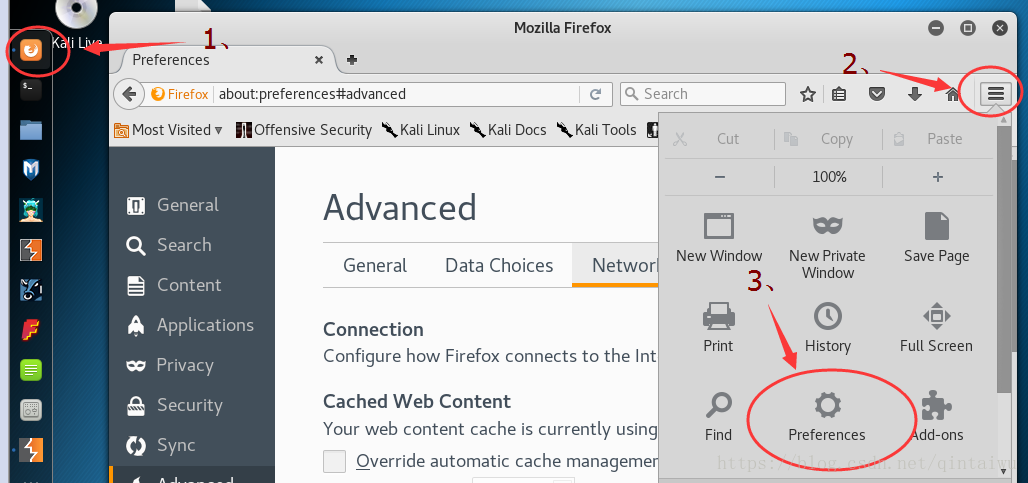Image resolution: width=1028 pixels, height=483 pixels.
Task: Select Privacy in the preferences sidebar
Action: click(x=184, y=365)
